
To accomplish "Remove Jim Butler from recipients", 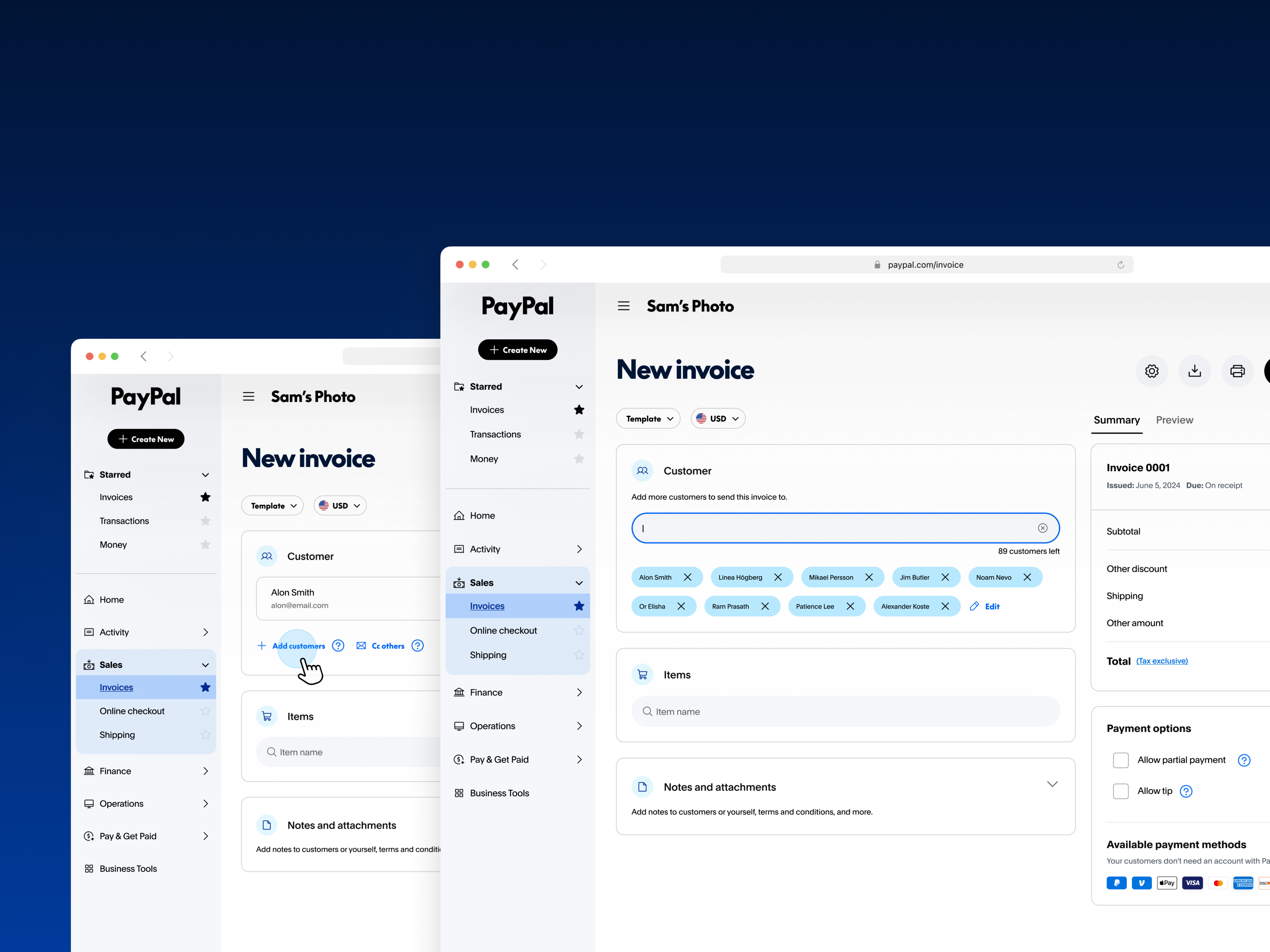I will tap(945, 577).
